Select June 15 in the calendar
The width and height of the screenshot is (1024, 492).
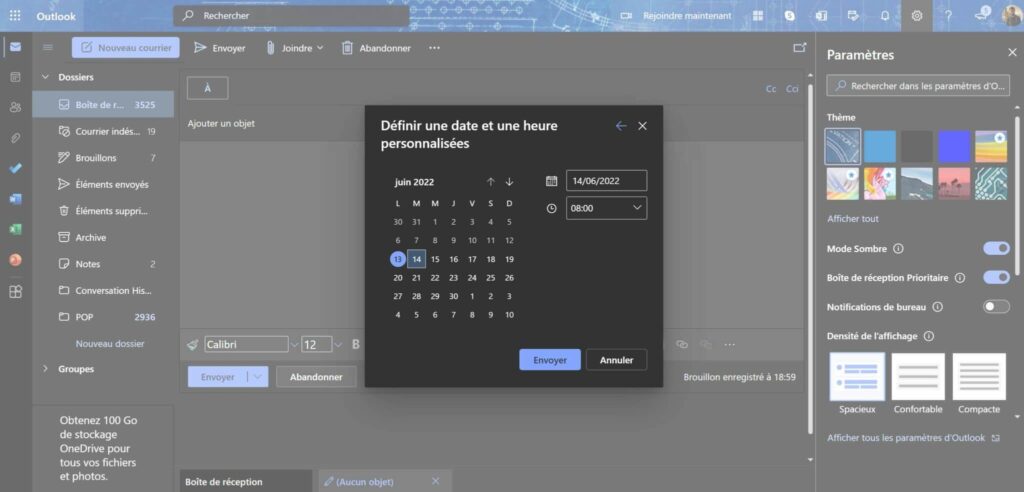435,259
